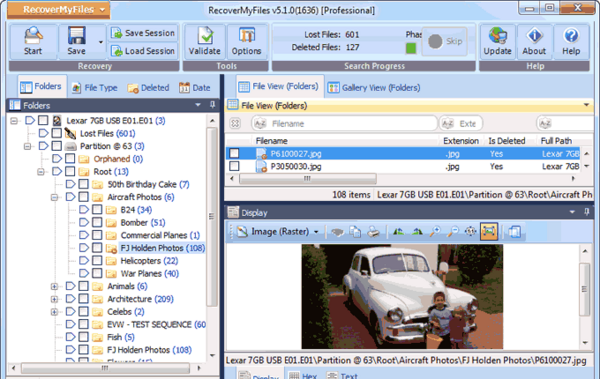Open the Display panel dropdown arrow
600x379 pixels.
[x=572, y=212]
